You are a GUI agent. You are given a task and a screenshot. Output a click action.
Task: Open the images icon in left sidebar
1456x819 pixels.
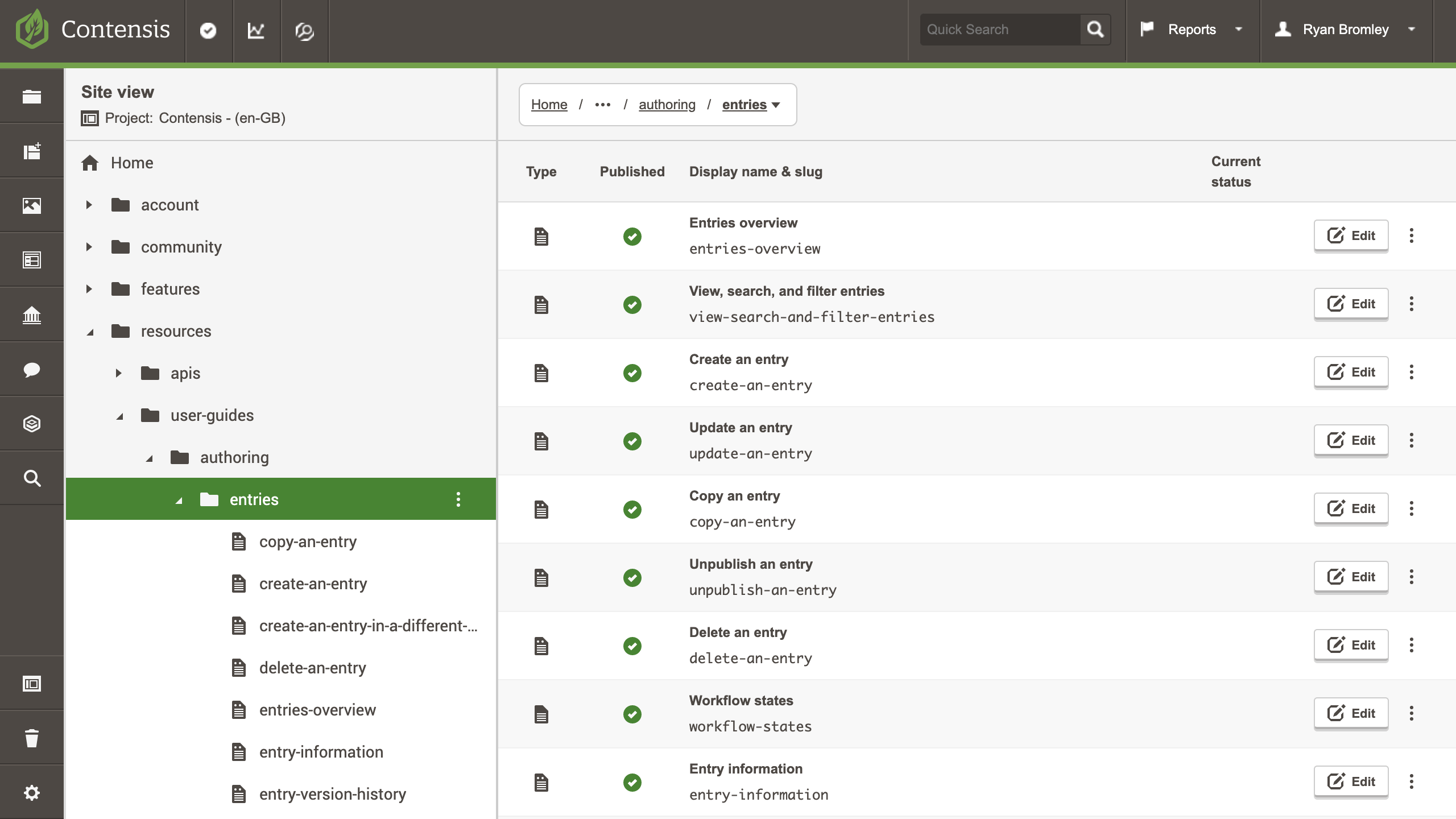[32, 205]
